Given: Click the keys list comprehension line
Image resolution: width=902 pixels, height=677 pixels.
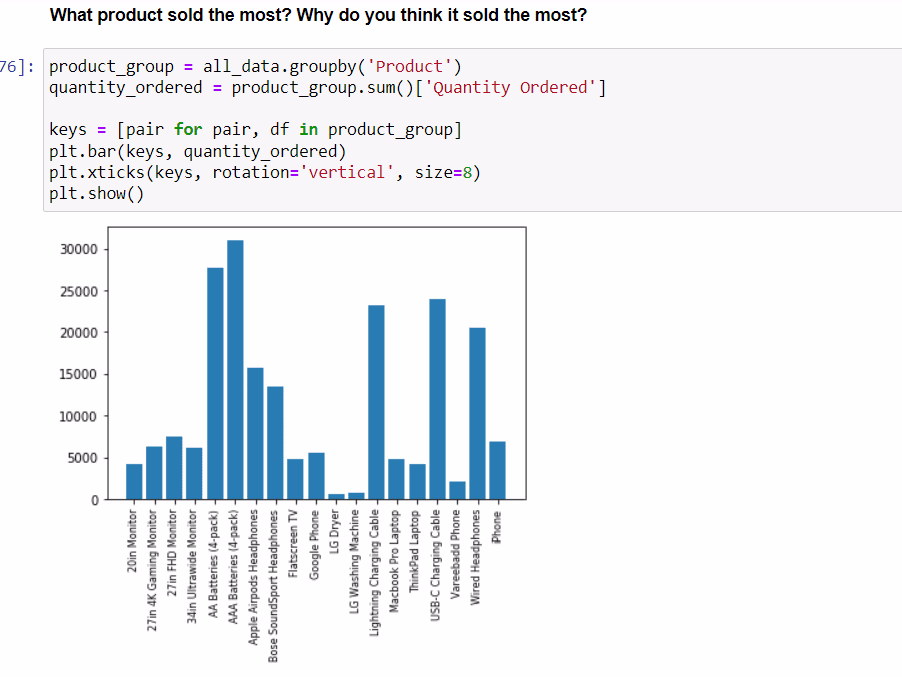Looking at the screenshot, I should [x=255, y=130].
